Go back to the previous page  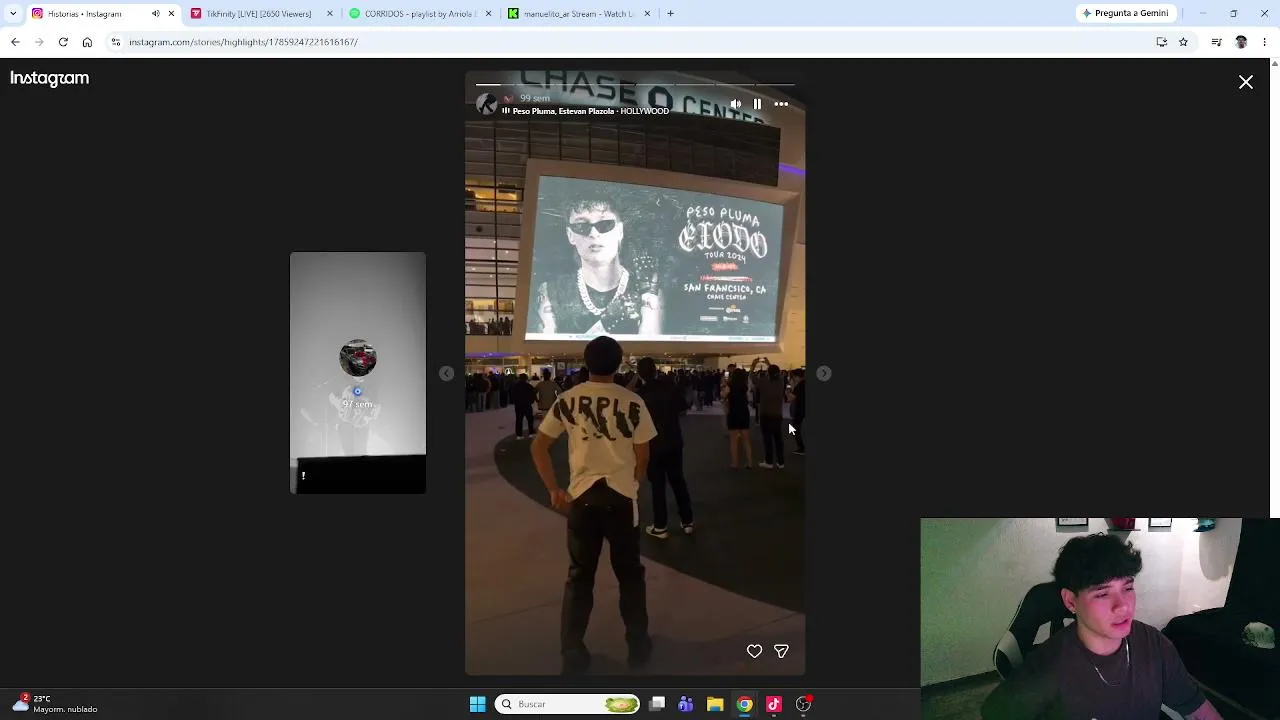point(15,42)
